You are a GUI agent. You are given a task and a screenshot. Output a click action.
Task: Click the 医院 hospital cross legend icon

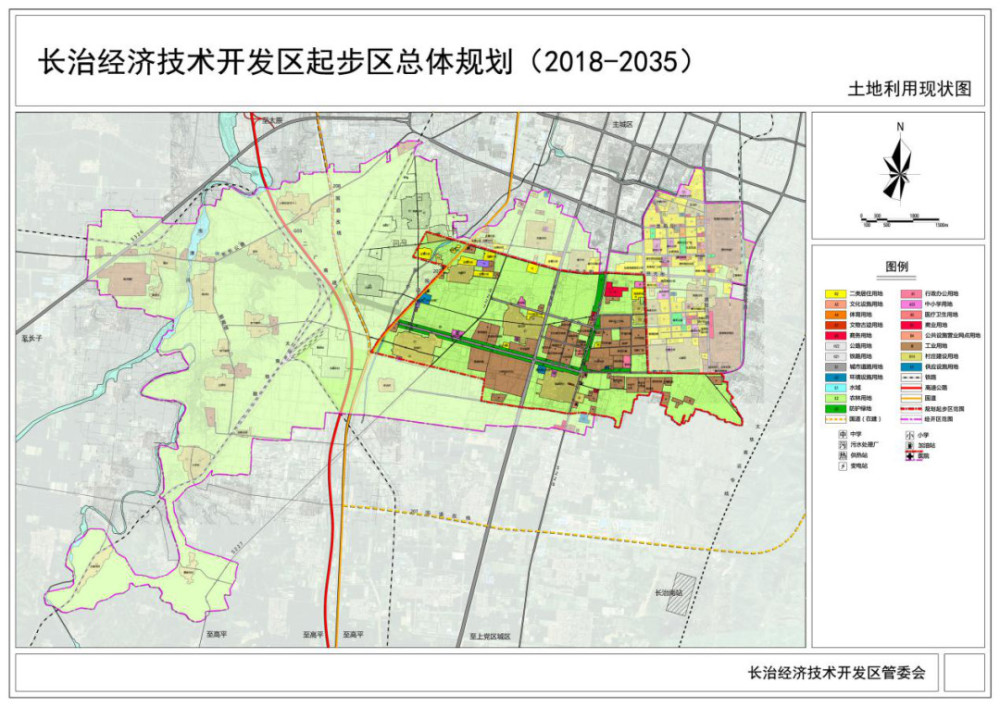point(910,456)
